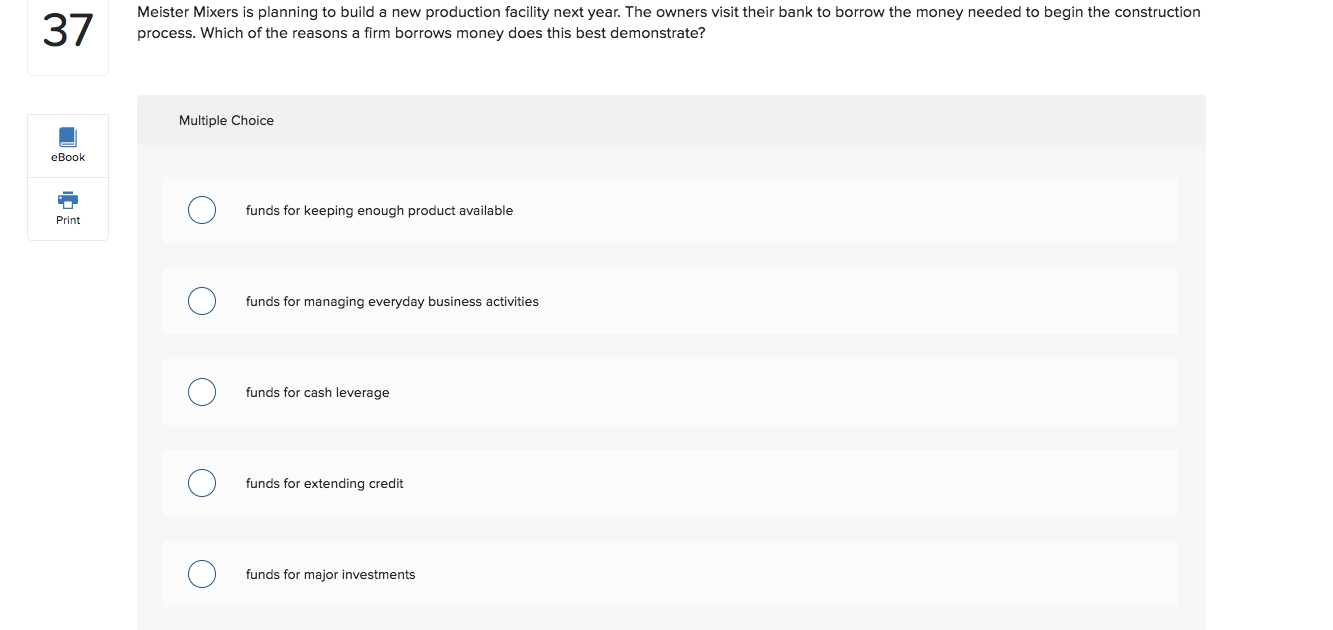Click the fourth answer option card
1333x630 pixels.
(670, 483)
